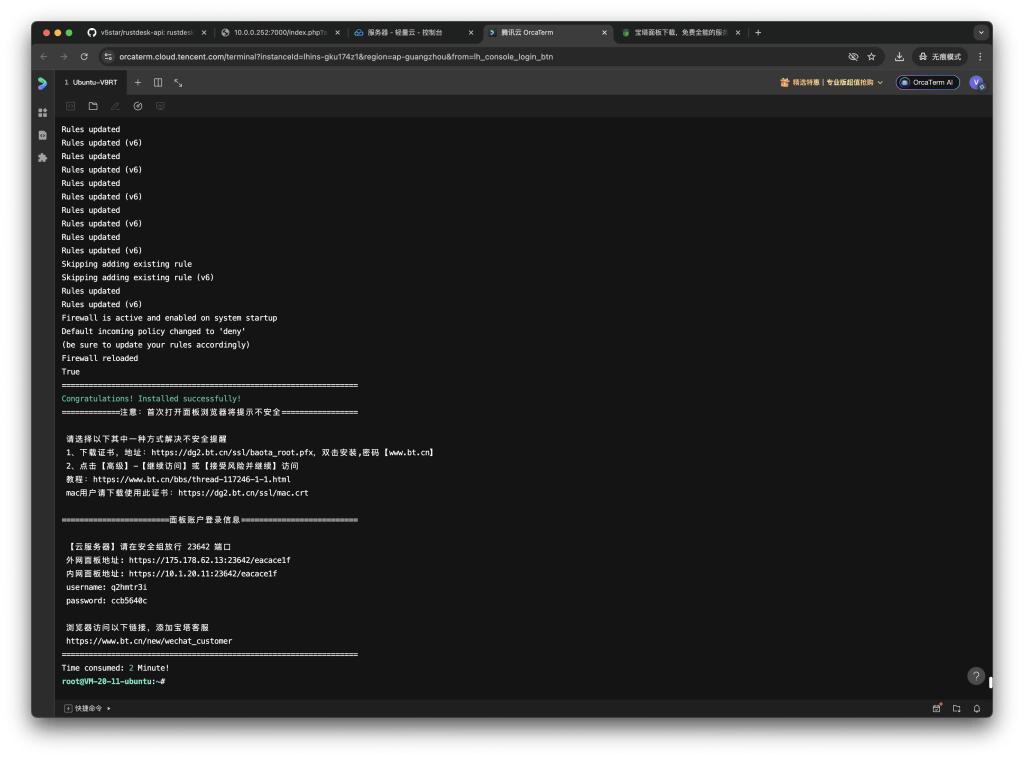Expand the 快捷命令 quick commands panel
The image size is (1024, 759).
coord(88,708)
